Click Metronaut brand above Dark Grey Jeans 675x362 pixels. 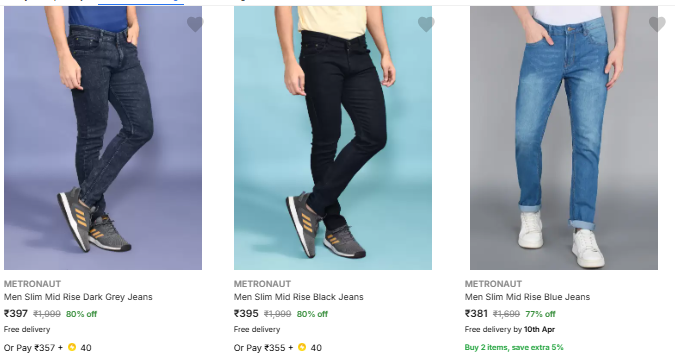click(32, 284)
